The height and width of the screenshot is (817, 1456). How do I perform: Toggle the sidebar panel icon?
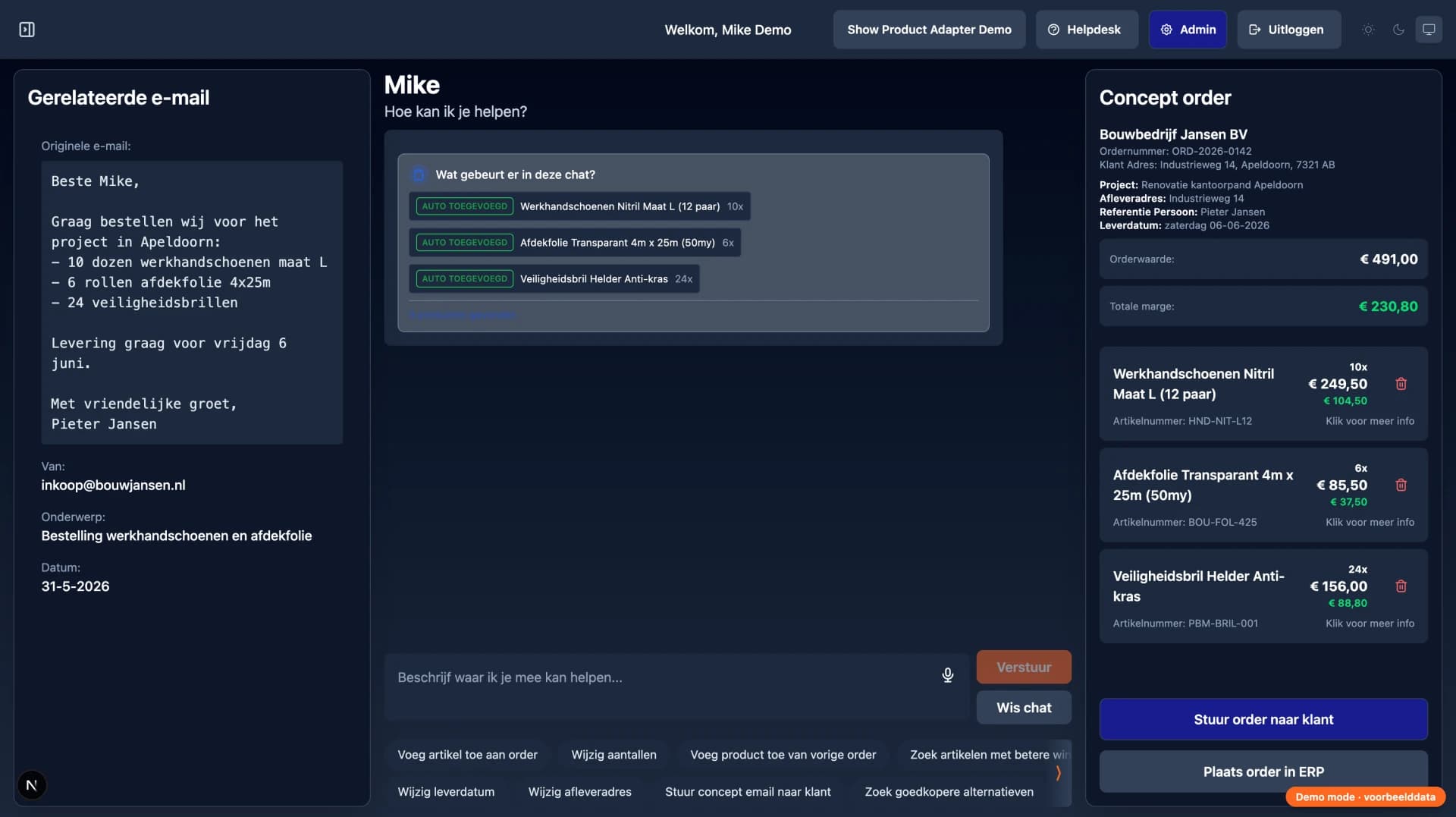27,30
